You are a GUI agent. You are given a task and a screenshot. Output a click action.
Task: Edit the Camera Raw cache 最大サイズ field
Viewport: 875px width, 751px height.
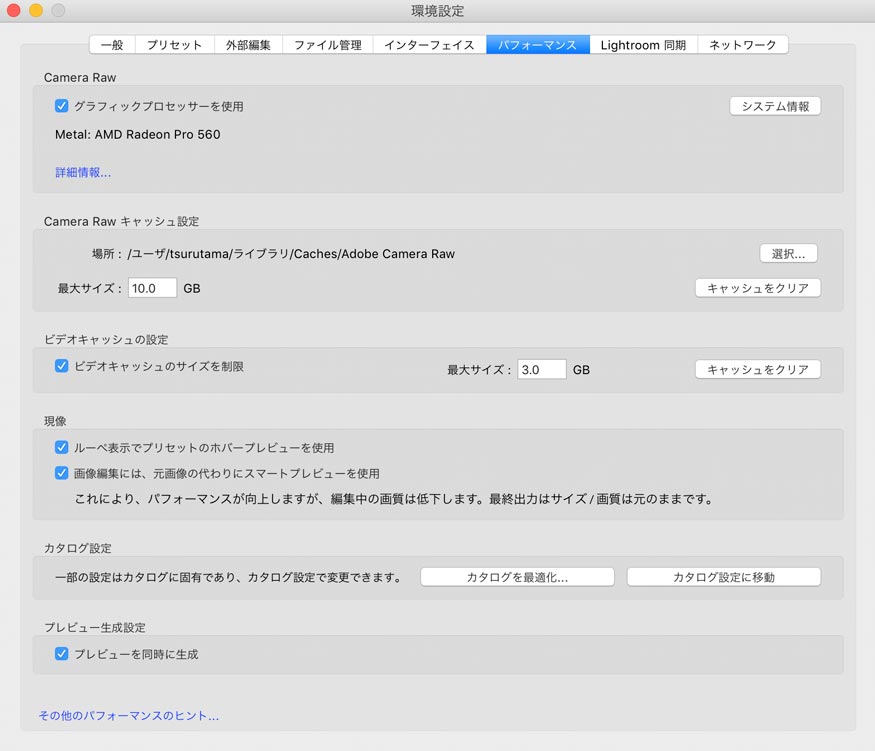[151, 288]
